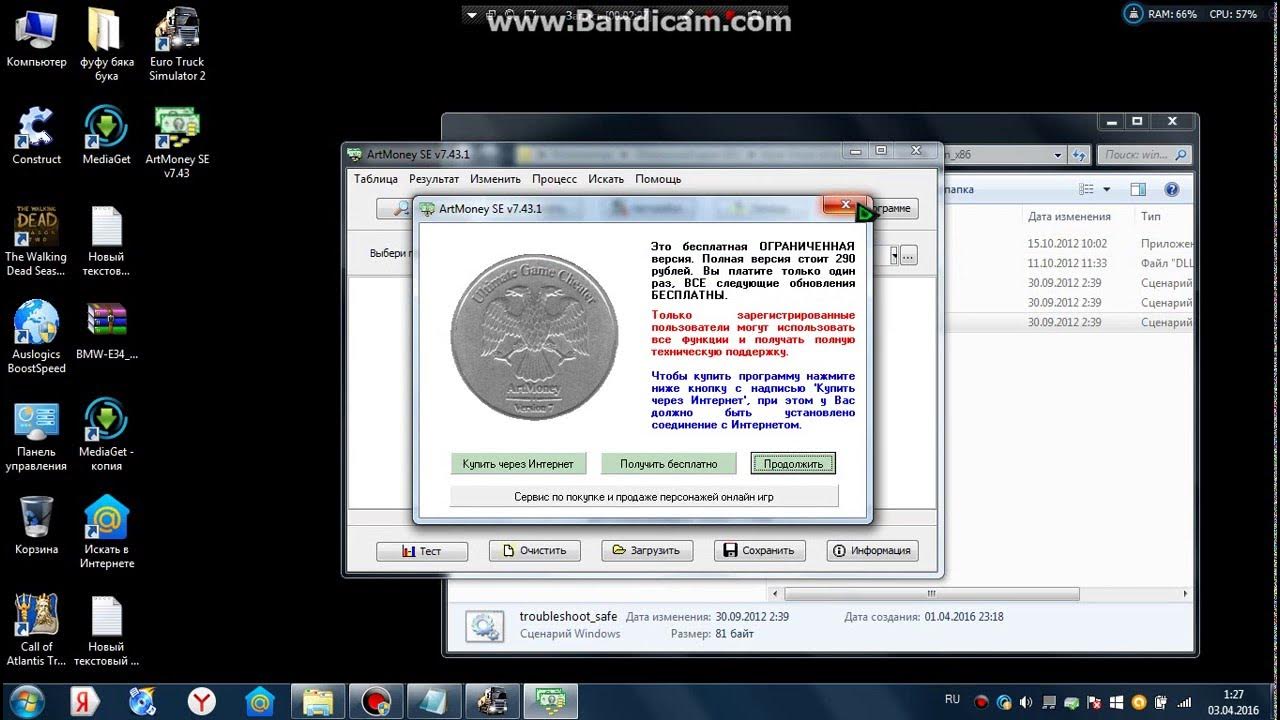Launch the Euro Truck Simulator 2 shortcut
The image size is (1280, 720).
coord(177,45)
